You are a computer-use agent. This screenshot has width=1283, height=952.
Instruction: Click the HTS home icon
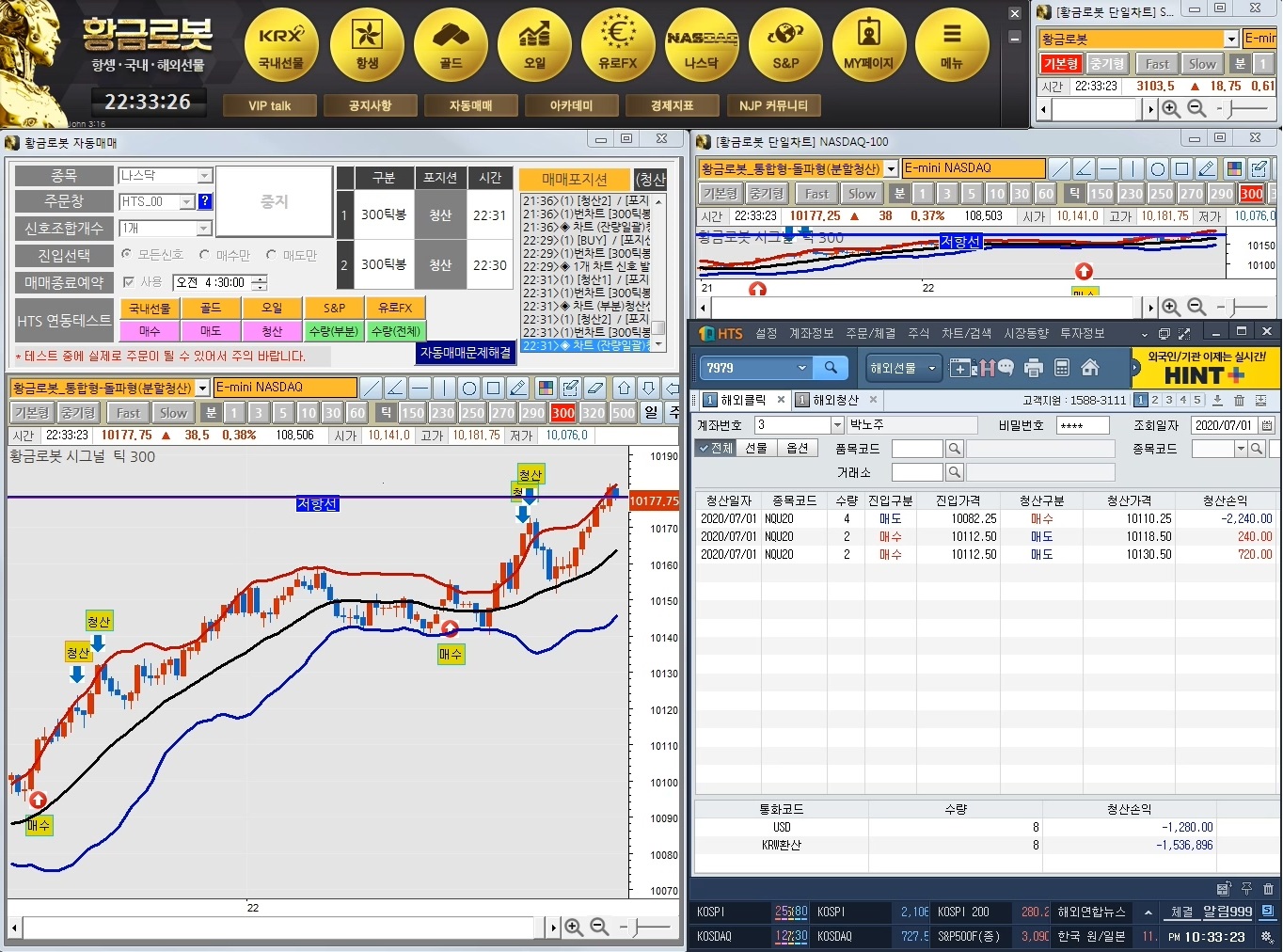[1090, 368]
